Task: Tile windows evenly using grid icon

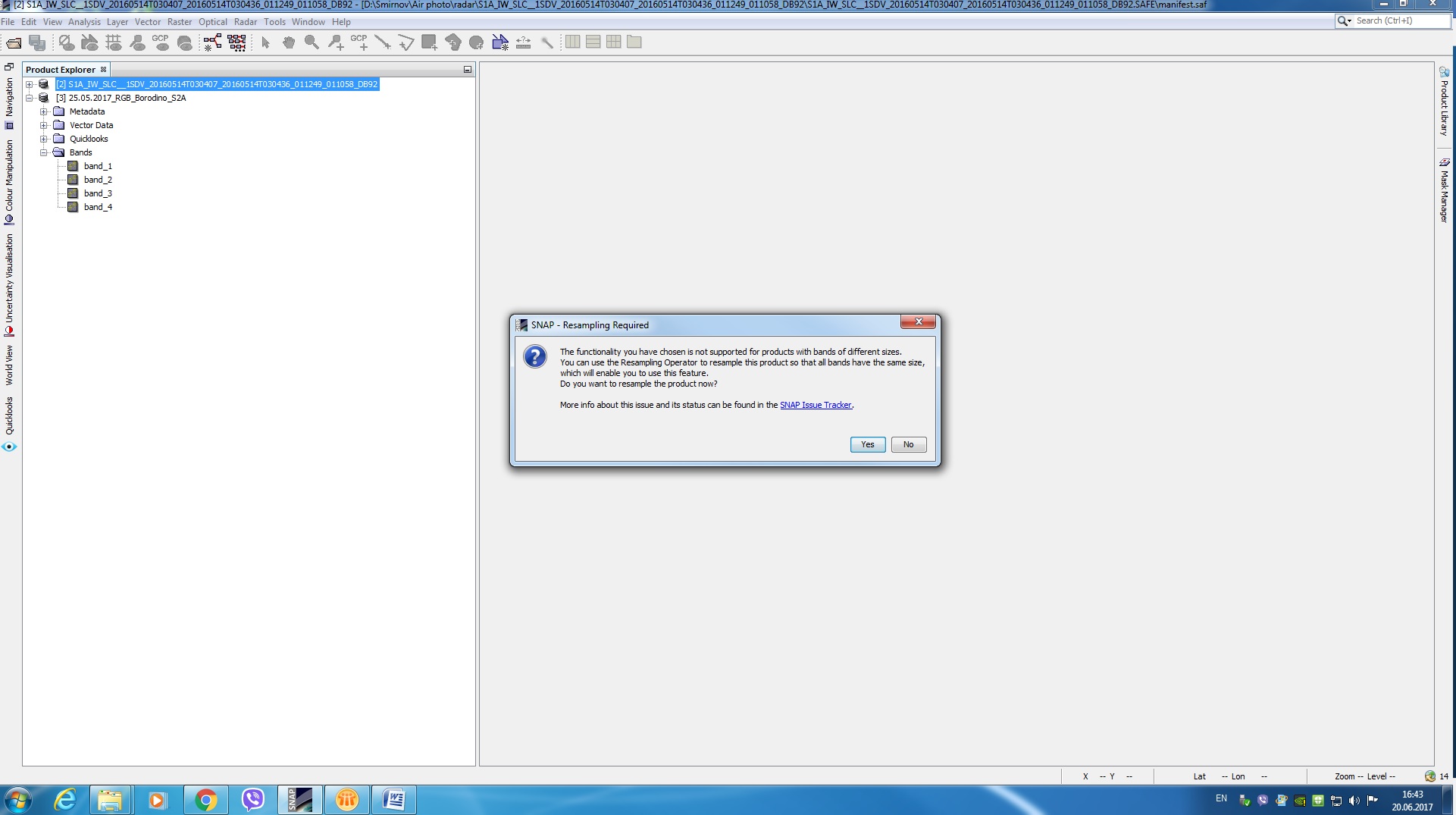Action: tap(614, 42)
